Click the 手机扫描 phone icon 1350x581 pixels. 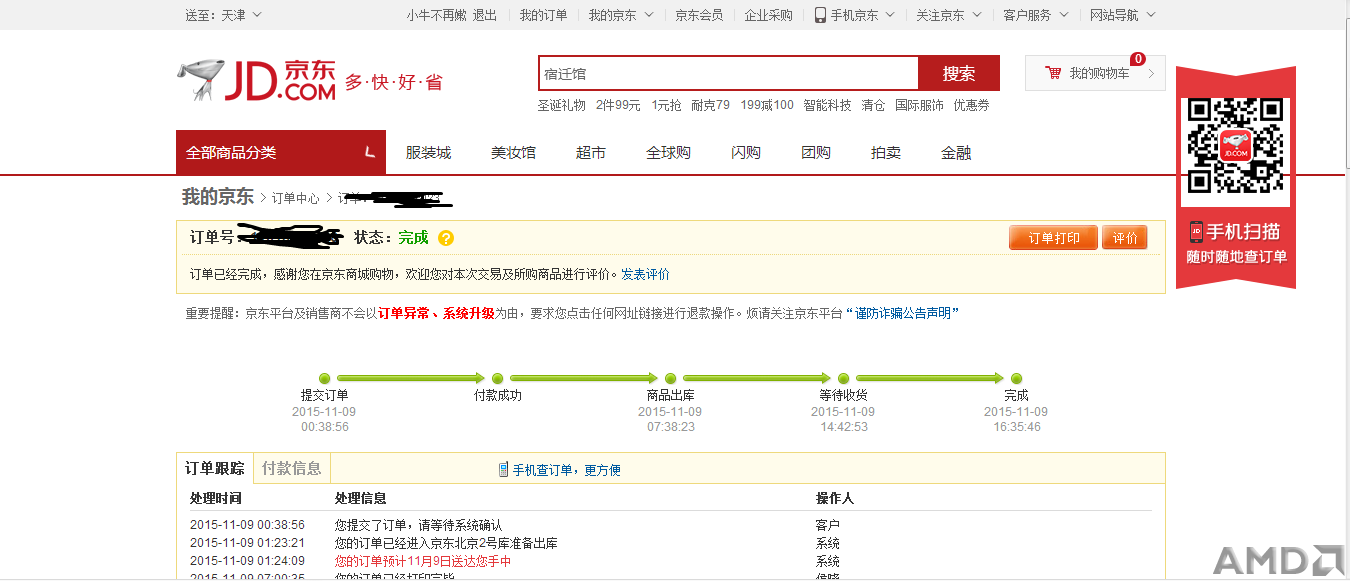(1196, 232)
